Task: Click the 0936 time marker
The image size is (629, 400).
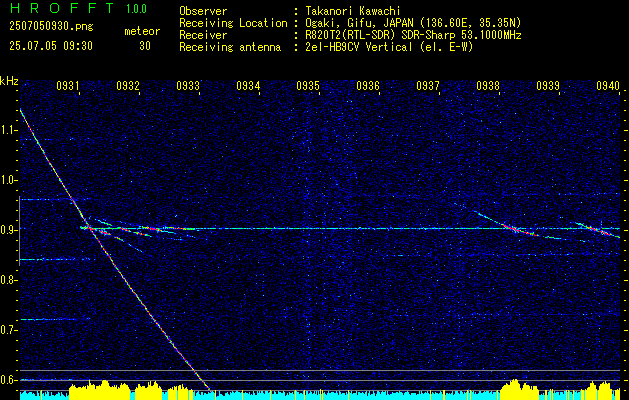Action: point(368,85)
